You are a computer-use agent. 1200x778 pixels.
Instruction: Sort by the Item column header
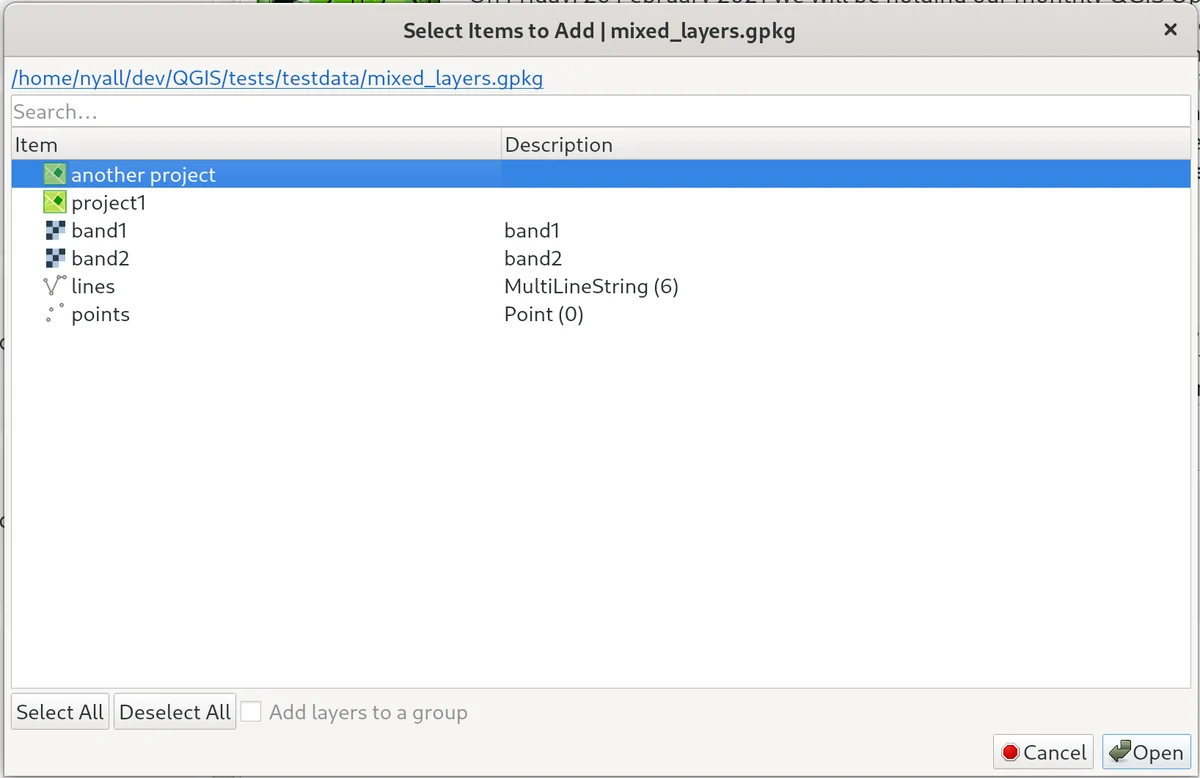[x=255, y=145]
